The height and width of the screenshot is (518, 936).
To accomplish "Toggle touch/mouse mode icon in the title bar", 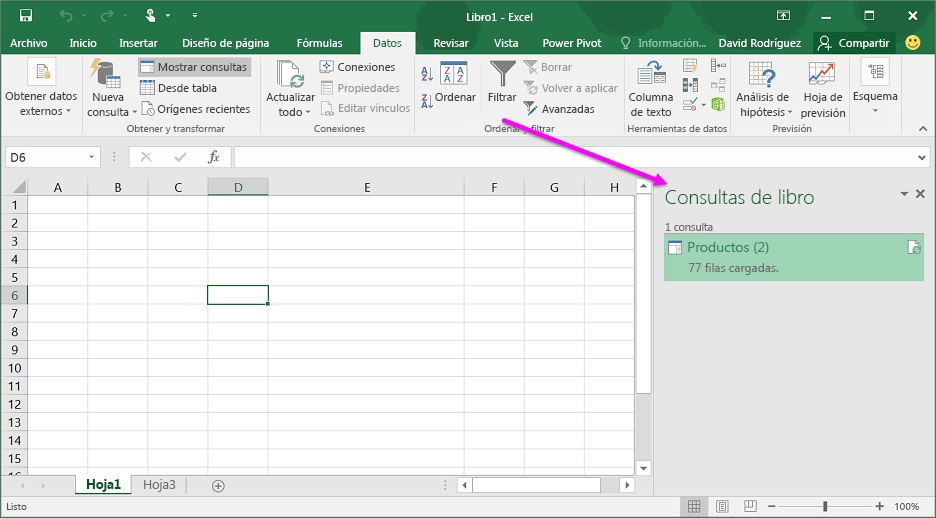I will tap(151, 16).
